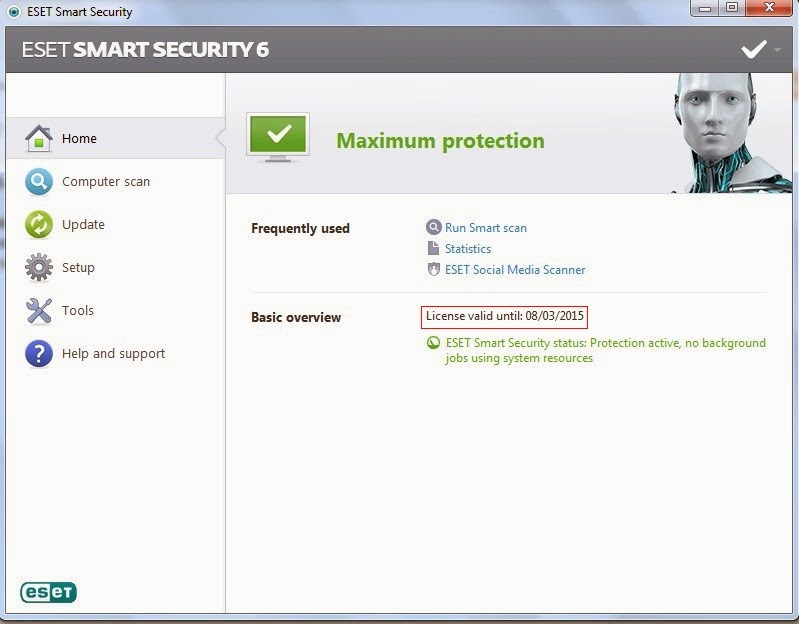This screenshot has height=624, width=799.
Task: Run Smart scan link
Action: (485, 228)
